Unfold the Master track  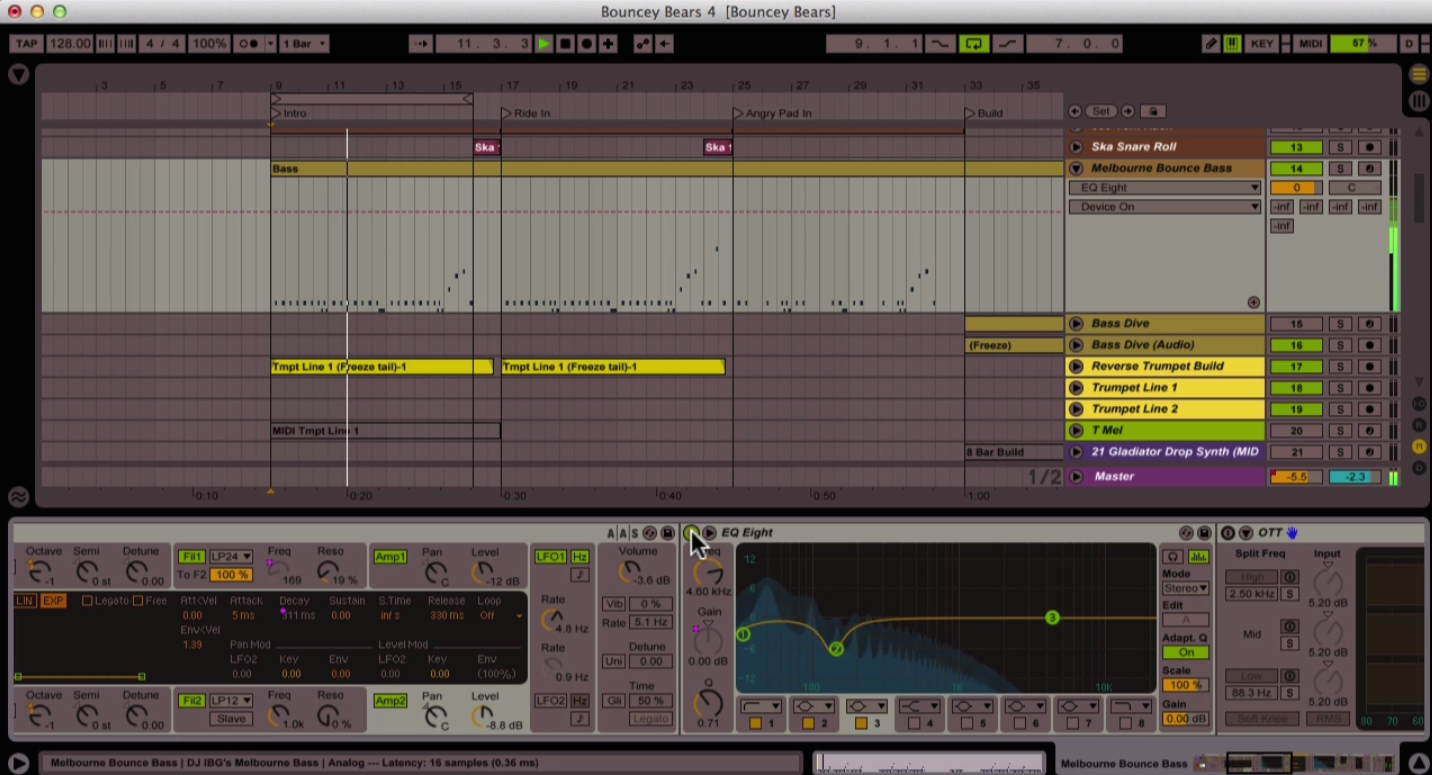click(1076, 476)
